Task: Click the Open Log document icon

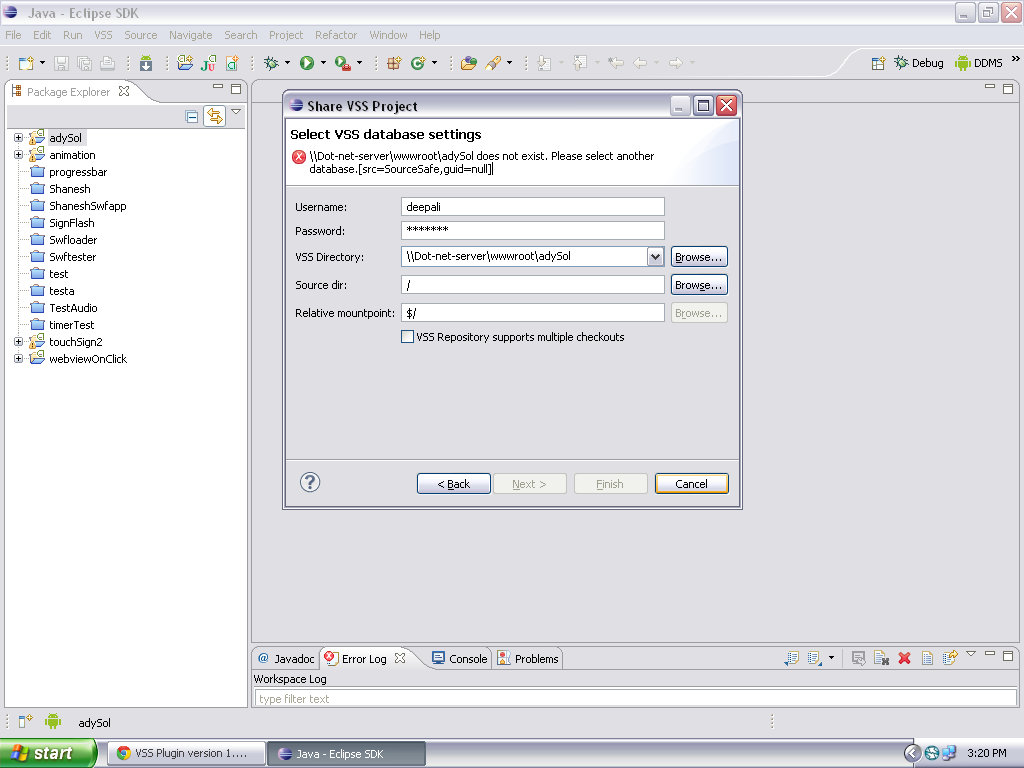Action: (927, 658)
